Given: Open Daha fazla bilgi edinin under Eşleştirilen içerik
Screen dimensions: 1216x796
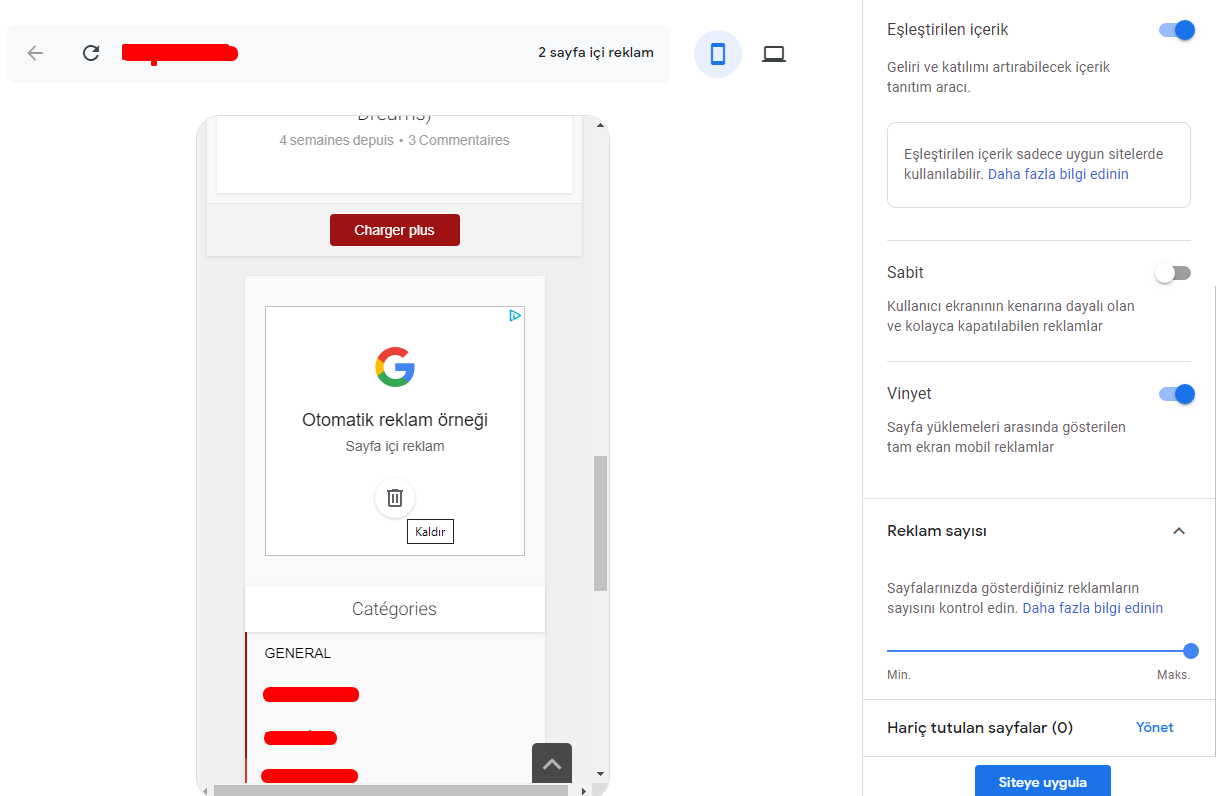Looking at the screenshot, I should click(1058, 174).
